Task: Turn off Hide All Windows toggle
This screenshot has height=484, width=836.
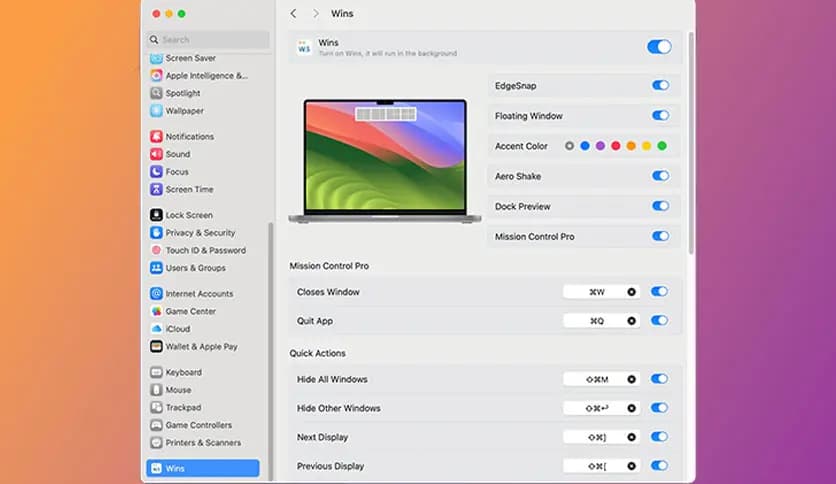Action: (659, 379)
